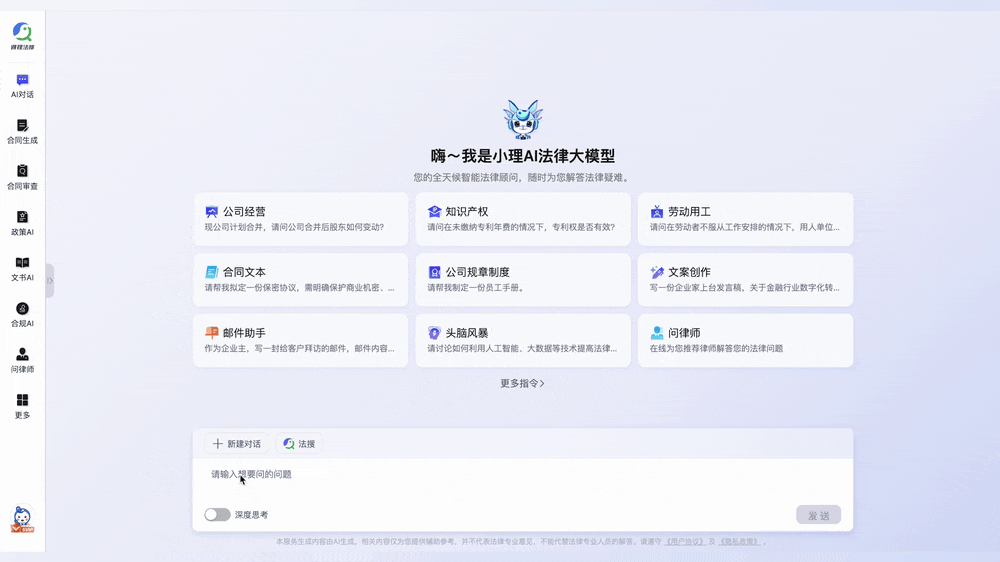Toggle the 深度思考 switch
Viewport: 1000px width, 562px height.
coord(217,515)
